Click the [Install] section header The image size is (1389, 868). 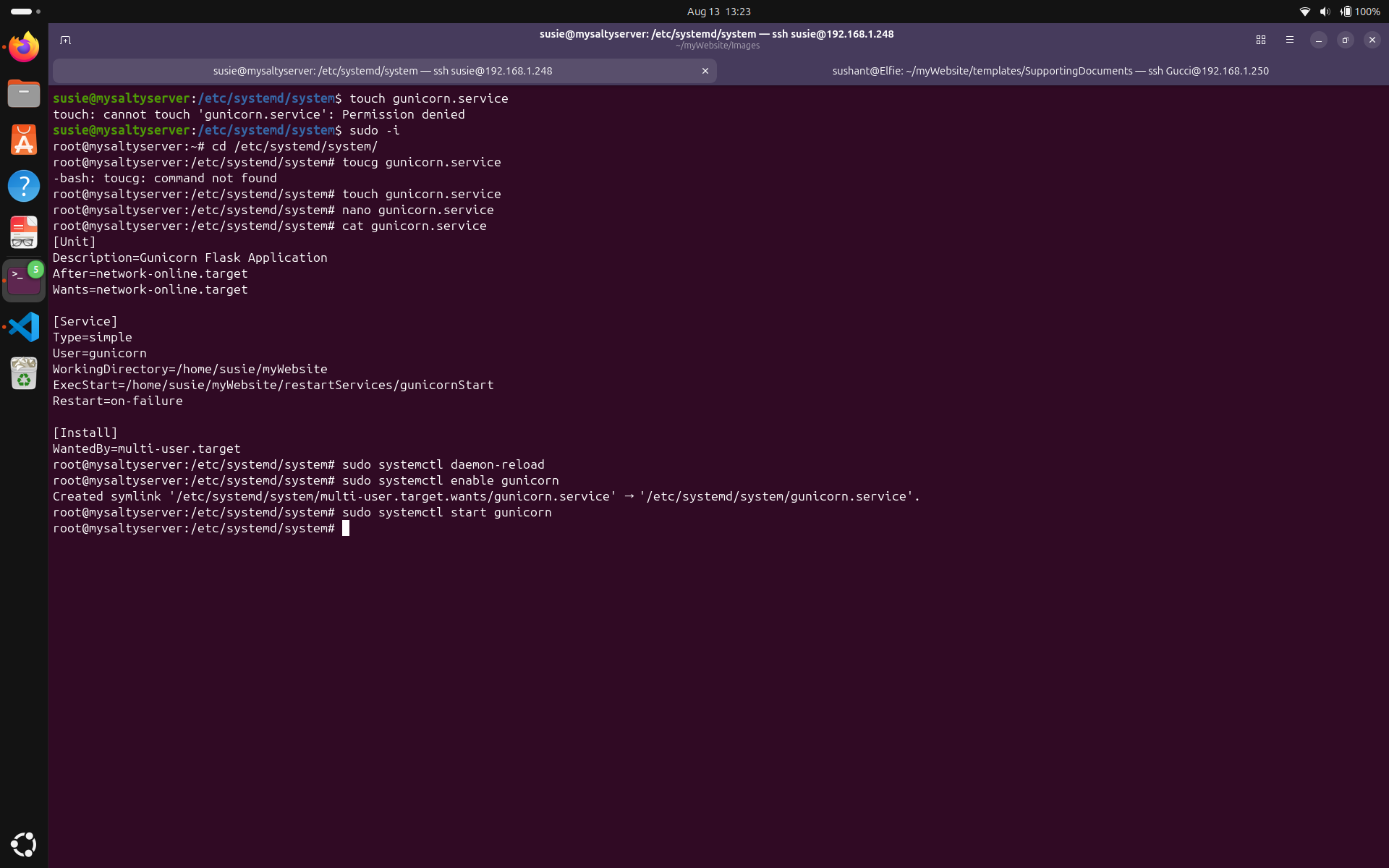click(x=85, y=433)
